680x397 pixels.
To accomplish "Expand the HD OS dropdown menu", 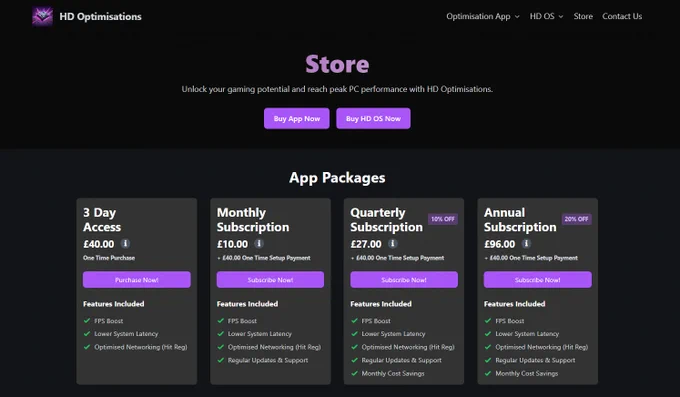I will click(x=546, y=16).
